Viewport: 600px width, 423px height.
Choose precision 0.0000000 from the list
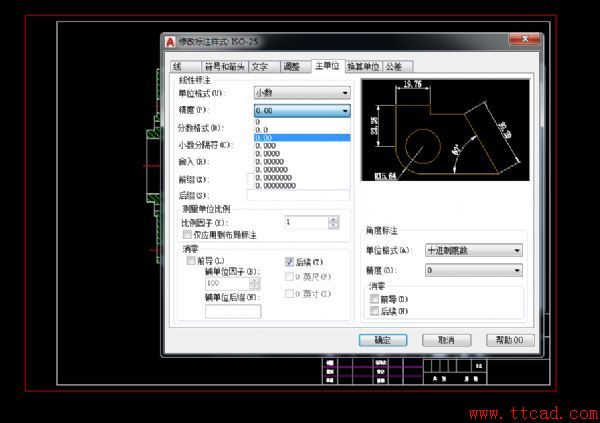tap(302, 178)
